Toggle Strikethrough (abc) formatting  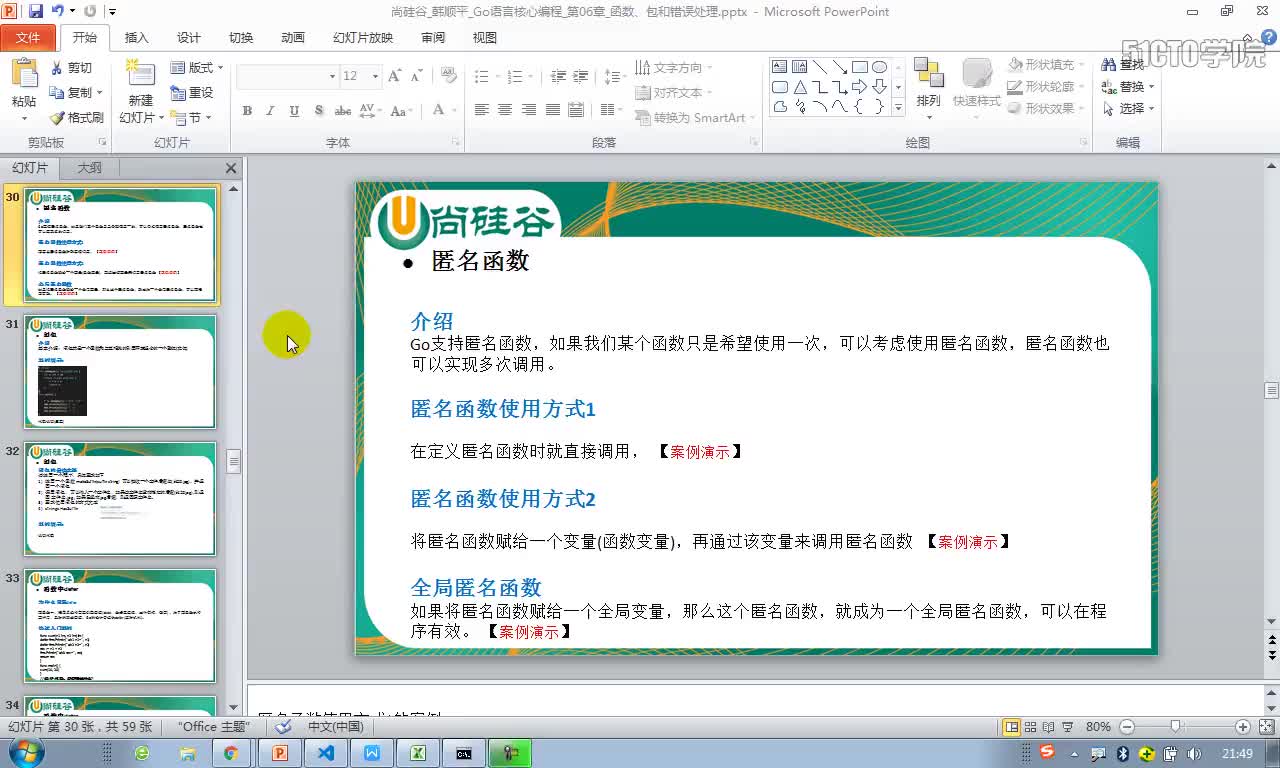tap(342, 110)
